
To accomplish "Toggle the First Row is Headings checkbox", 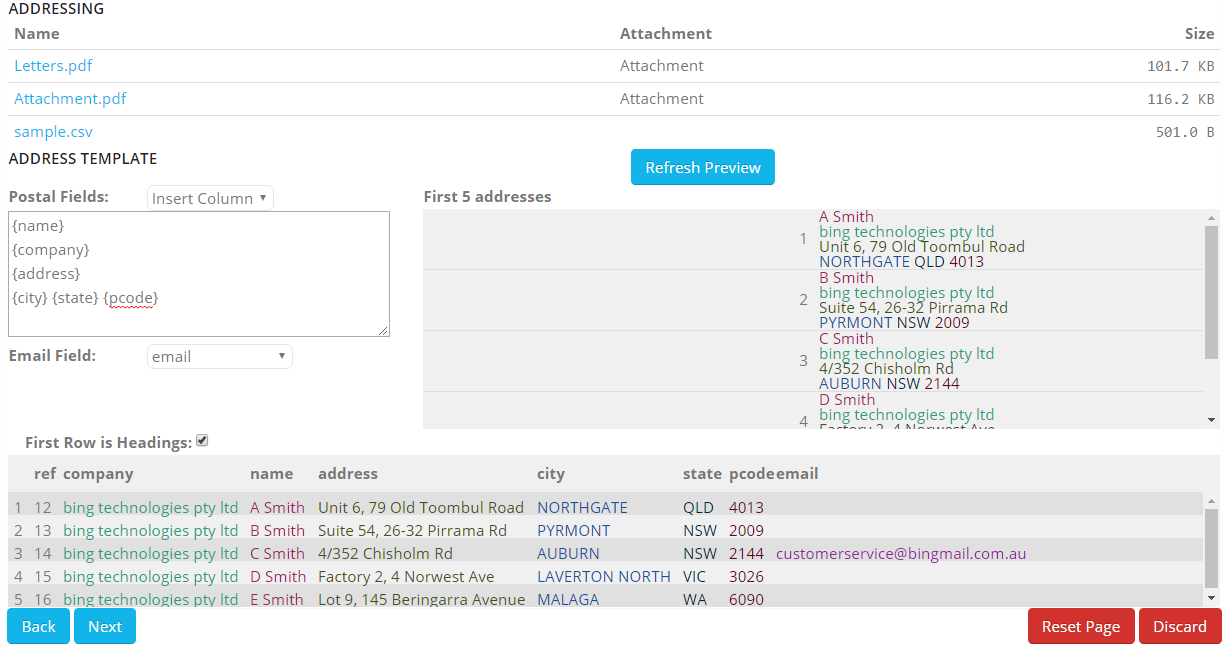I will click(203, 441).
